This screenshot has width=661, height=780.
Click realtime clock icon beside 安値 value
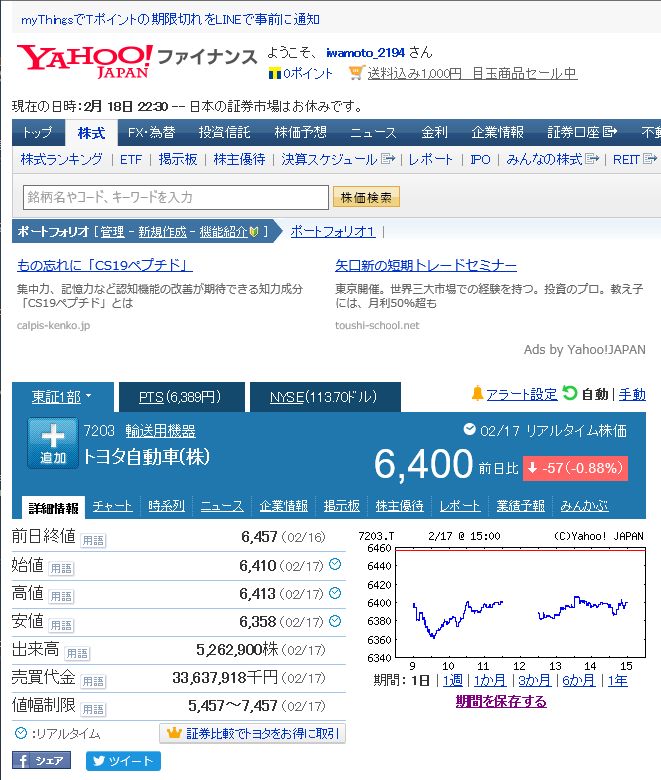335,620
